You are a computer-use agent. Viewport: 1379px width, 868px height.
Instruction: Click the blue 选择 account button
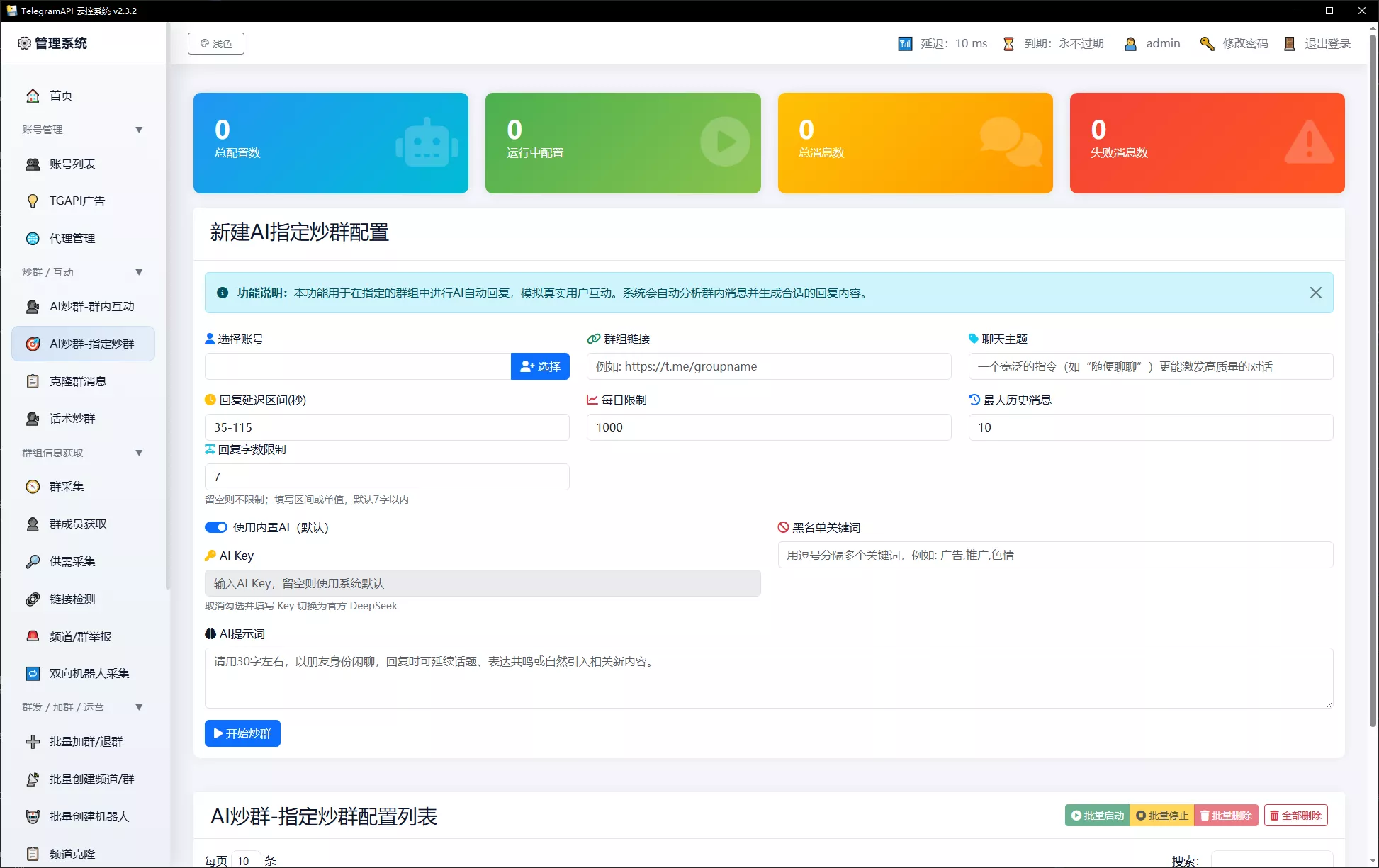pos(540,366)
